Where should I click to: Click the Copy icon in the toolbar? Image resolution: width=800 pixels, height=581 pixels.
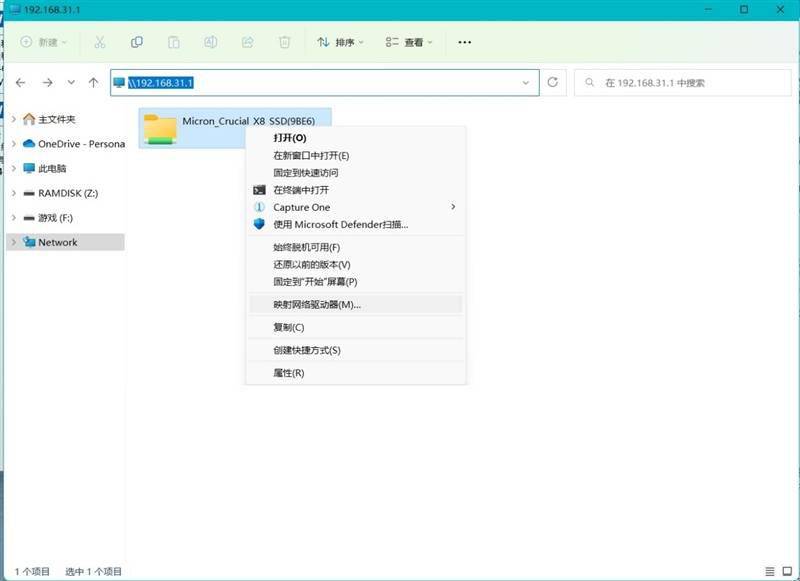tap(137, 42)
